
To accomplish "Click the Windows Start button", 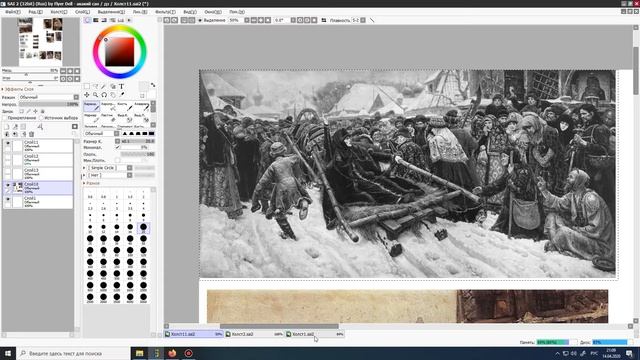I will (x=8, y=353).
